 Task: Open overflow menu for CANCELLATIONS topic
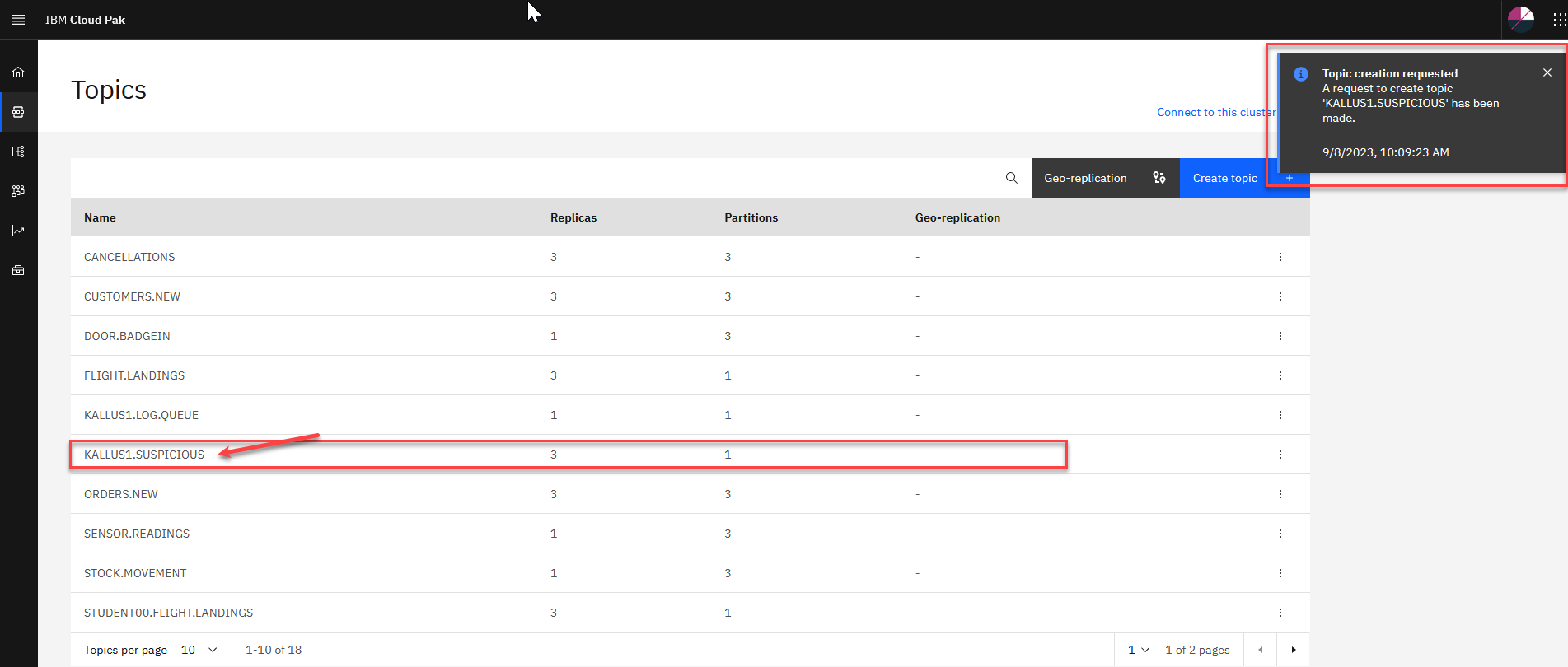pos(1280,257)
